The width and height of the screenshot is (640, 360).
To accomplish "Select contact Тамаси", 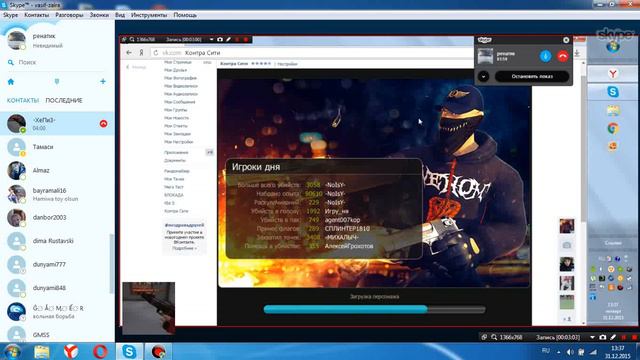I will click(x=57, y=147).
